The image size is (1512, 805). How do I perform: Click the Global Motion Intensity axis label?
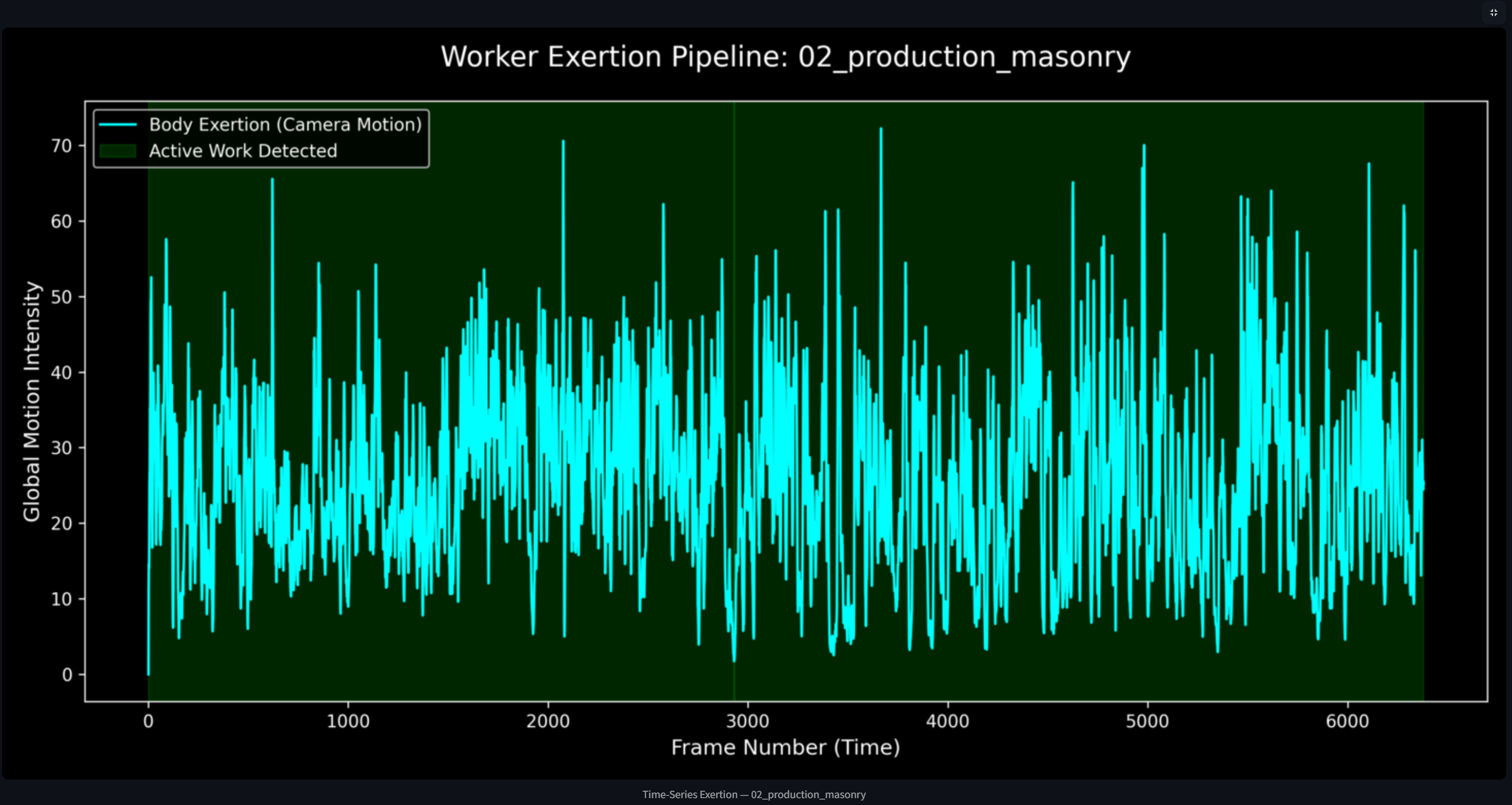coord(32,401)
